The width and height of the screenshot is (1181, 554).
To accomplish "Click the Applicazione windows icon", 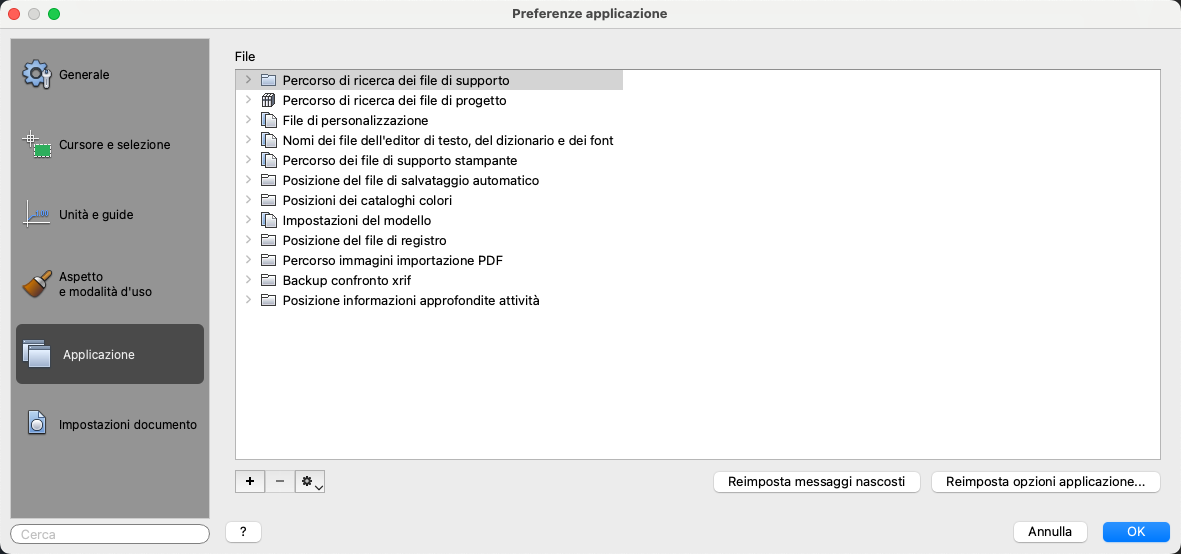I will (37, 354).
